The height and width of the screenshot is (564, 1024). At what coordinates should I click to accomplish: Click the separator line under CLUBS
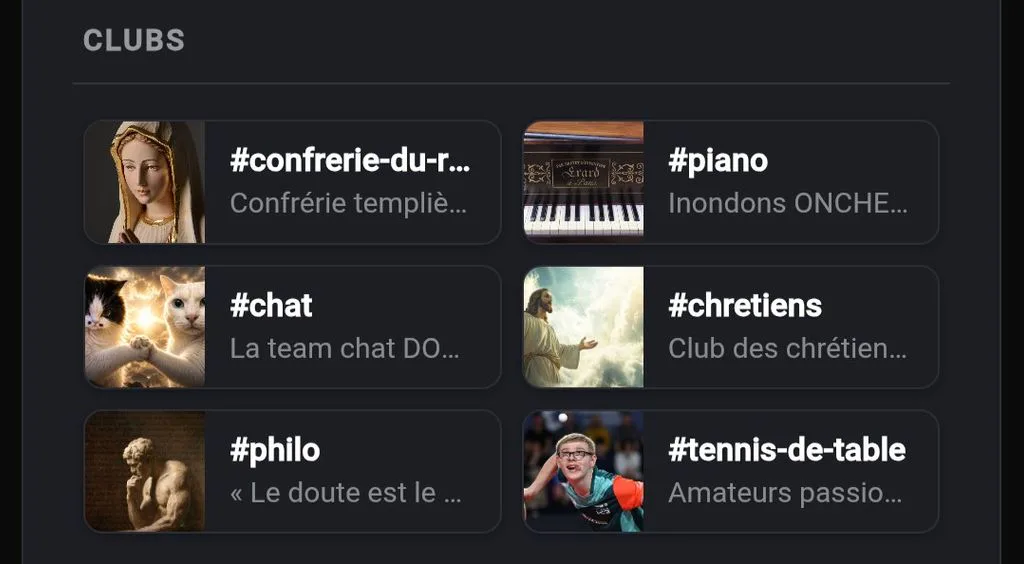click(511, 84)
